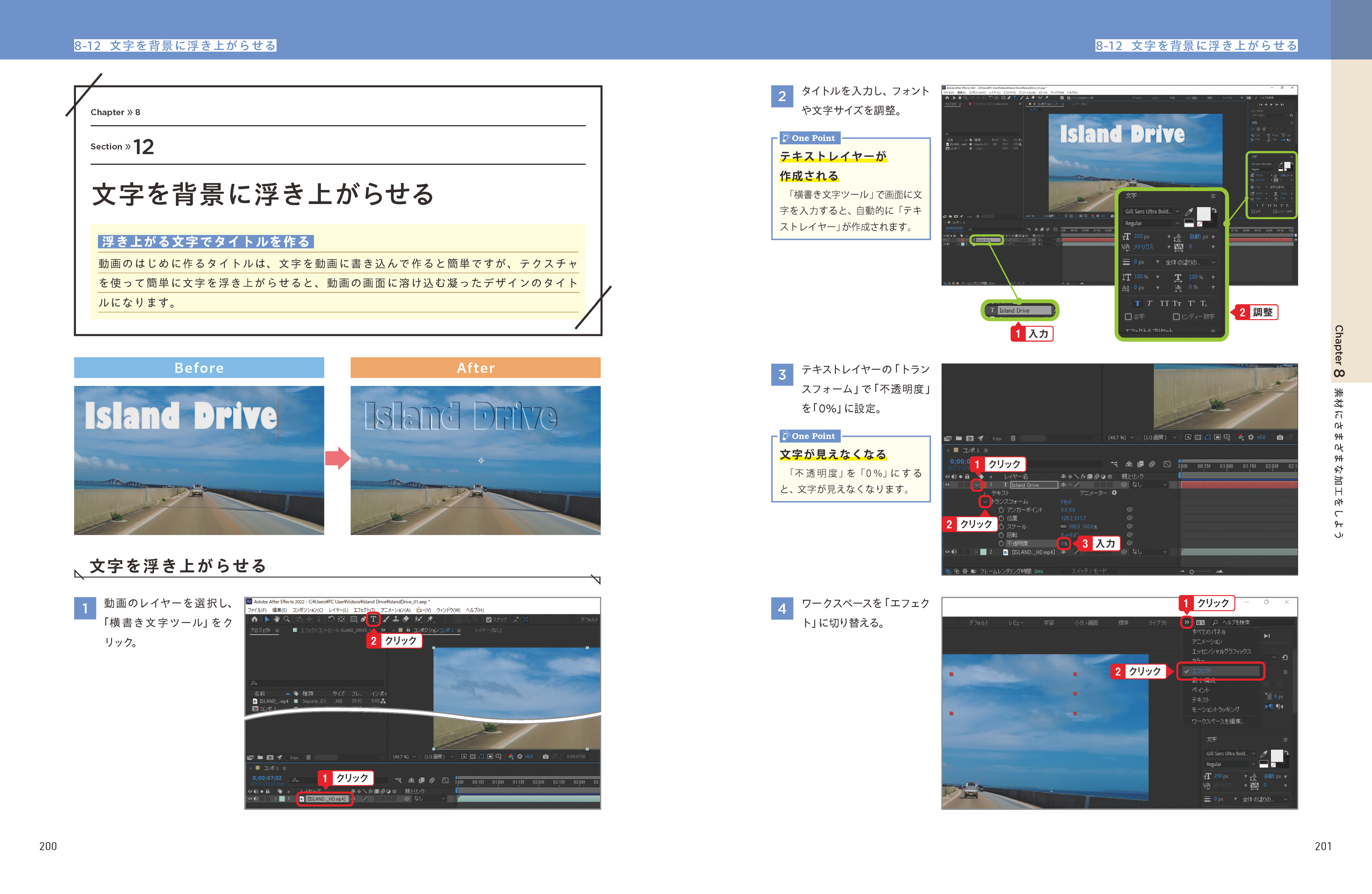This screenshot has width=1372, height=894.
Task: Hide the Island Drive layer
Action: point(947,484)
